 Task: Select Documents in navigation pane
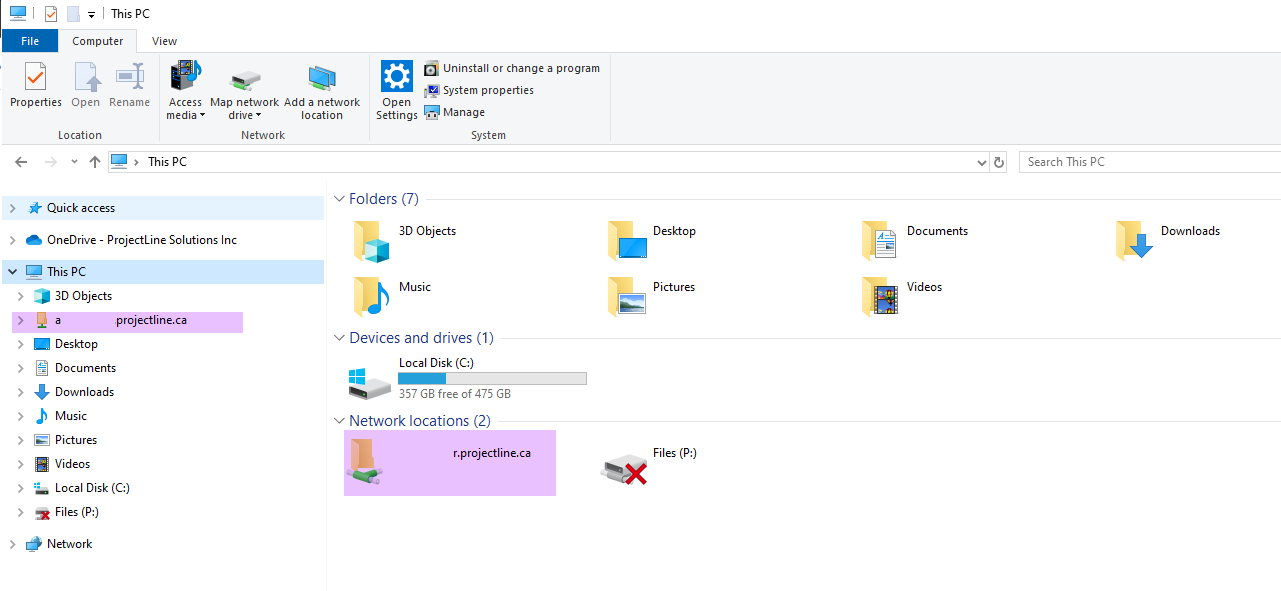tap(85, 368)
